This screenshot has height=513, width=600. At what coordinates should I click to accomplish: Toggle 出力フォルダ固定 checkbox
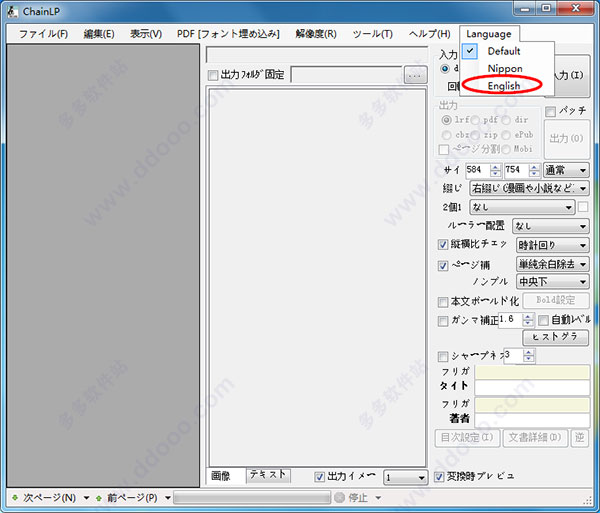tap(213, 75)
